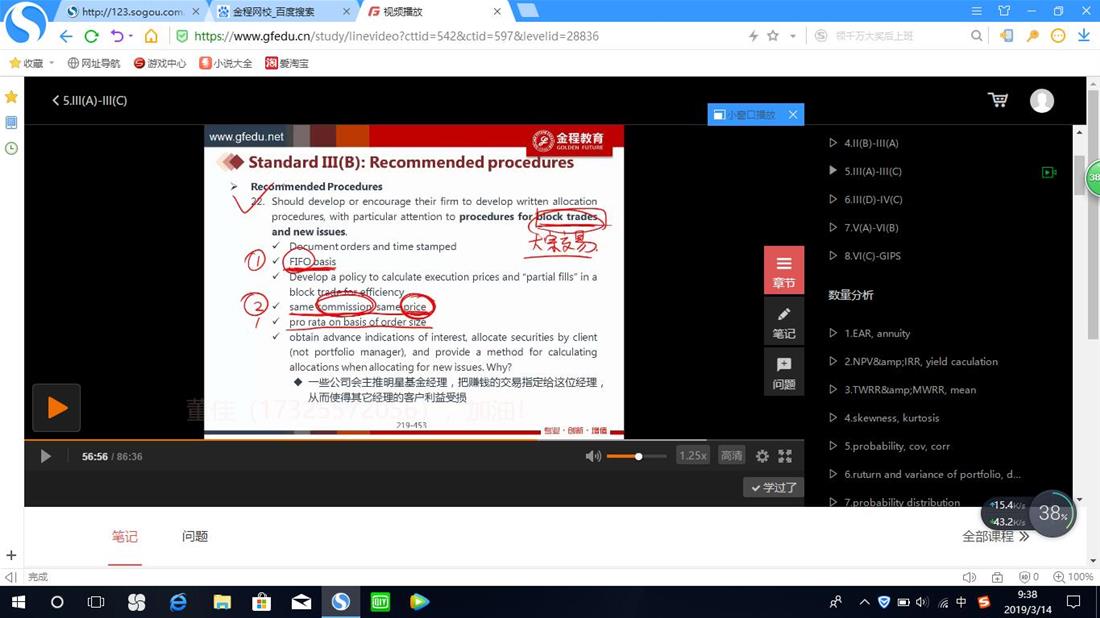Open the favorites star in the left sidebar

coord(11,97)
